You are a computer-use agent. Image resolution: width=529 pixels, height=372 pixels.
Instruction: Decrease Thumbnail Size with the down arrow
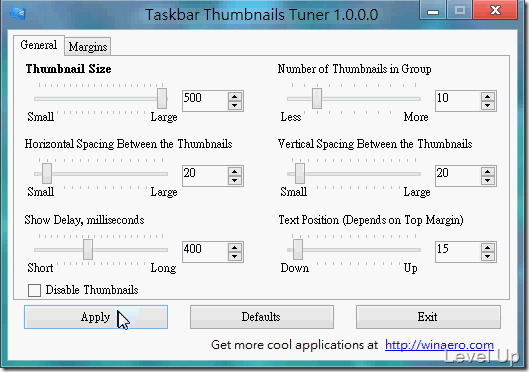[235, 106]
